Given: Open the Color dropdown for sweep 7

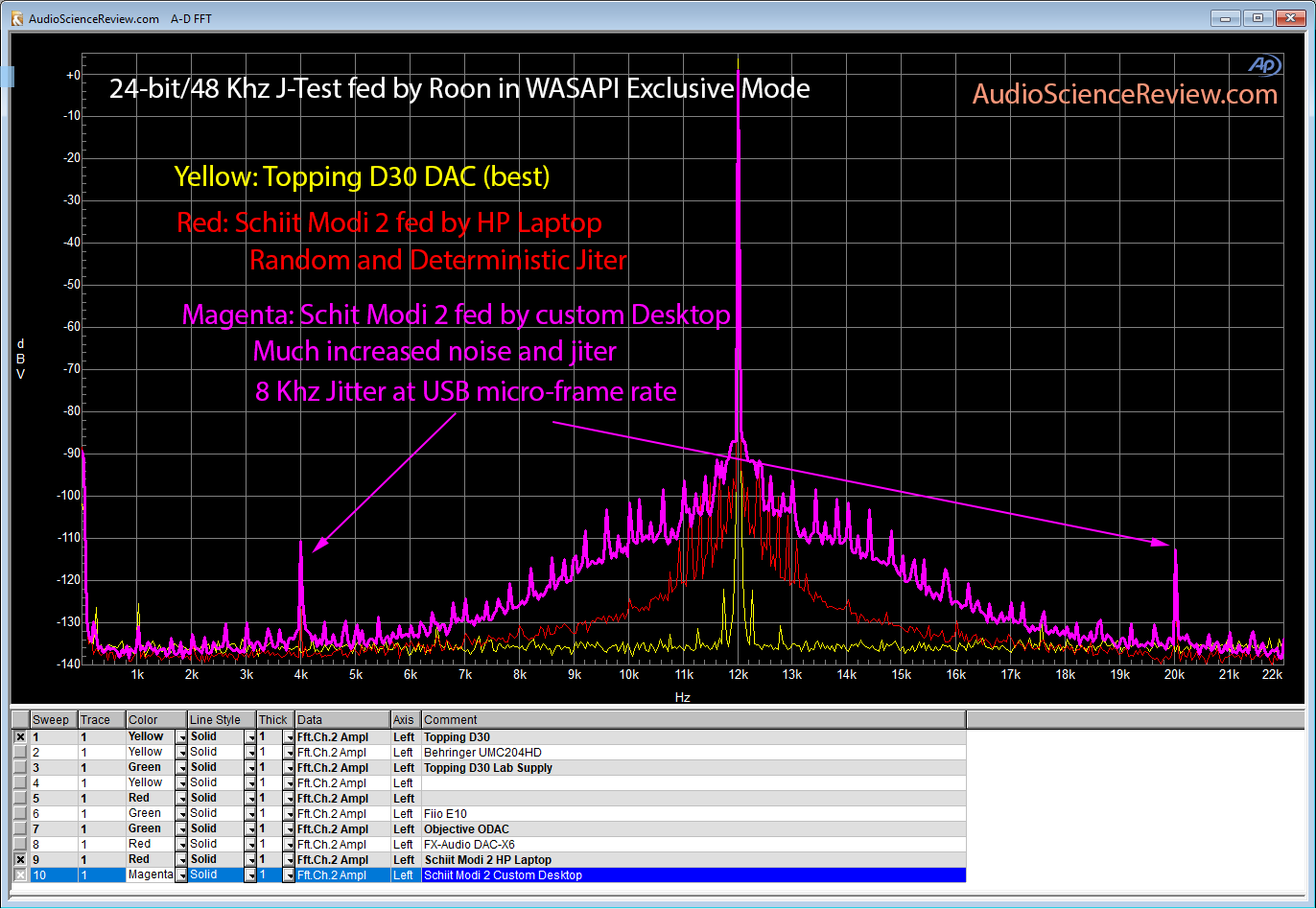Looking at the screenshot, I should [x=180, y=828].
